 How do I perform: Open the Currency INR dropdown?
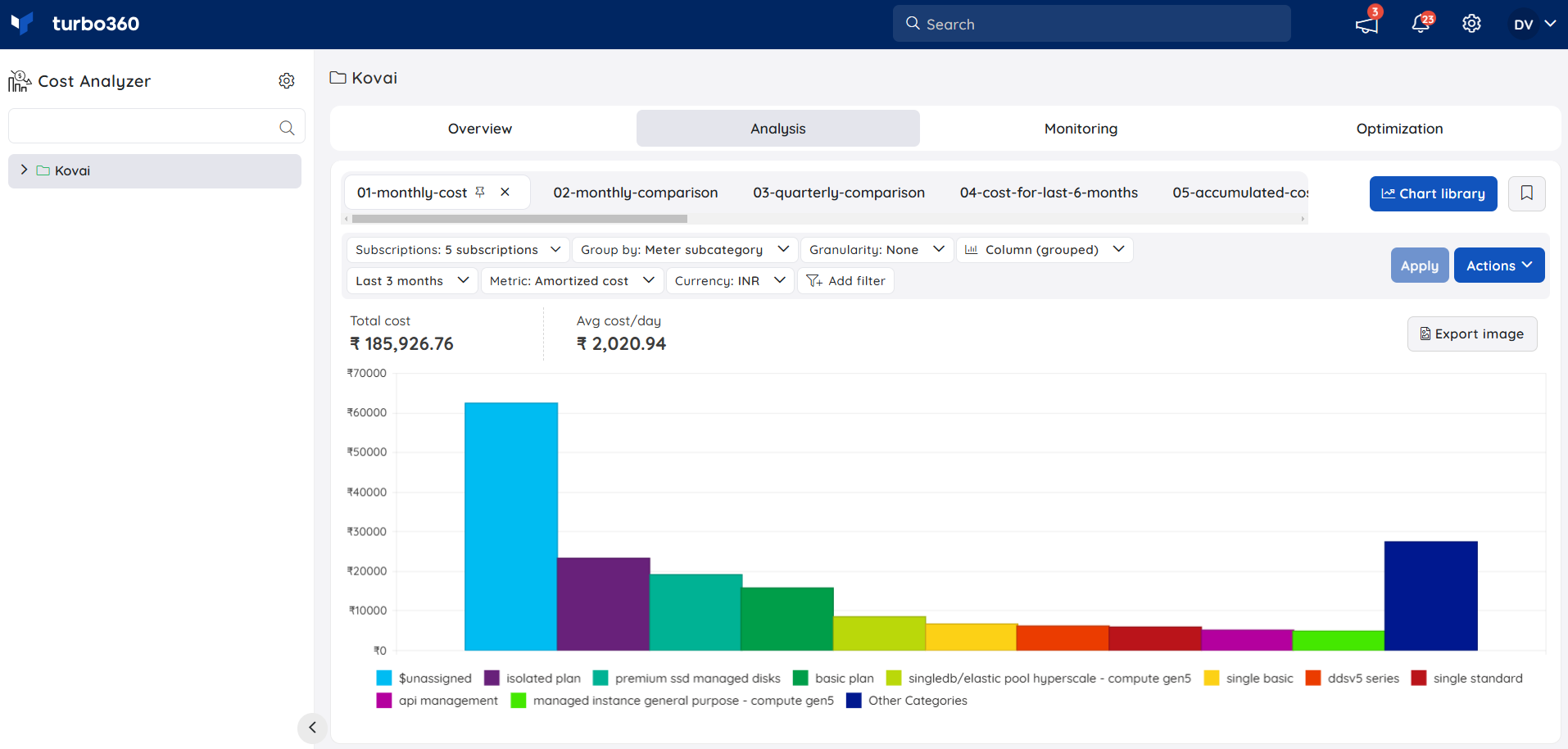click(730, 281)
